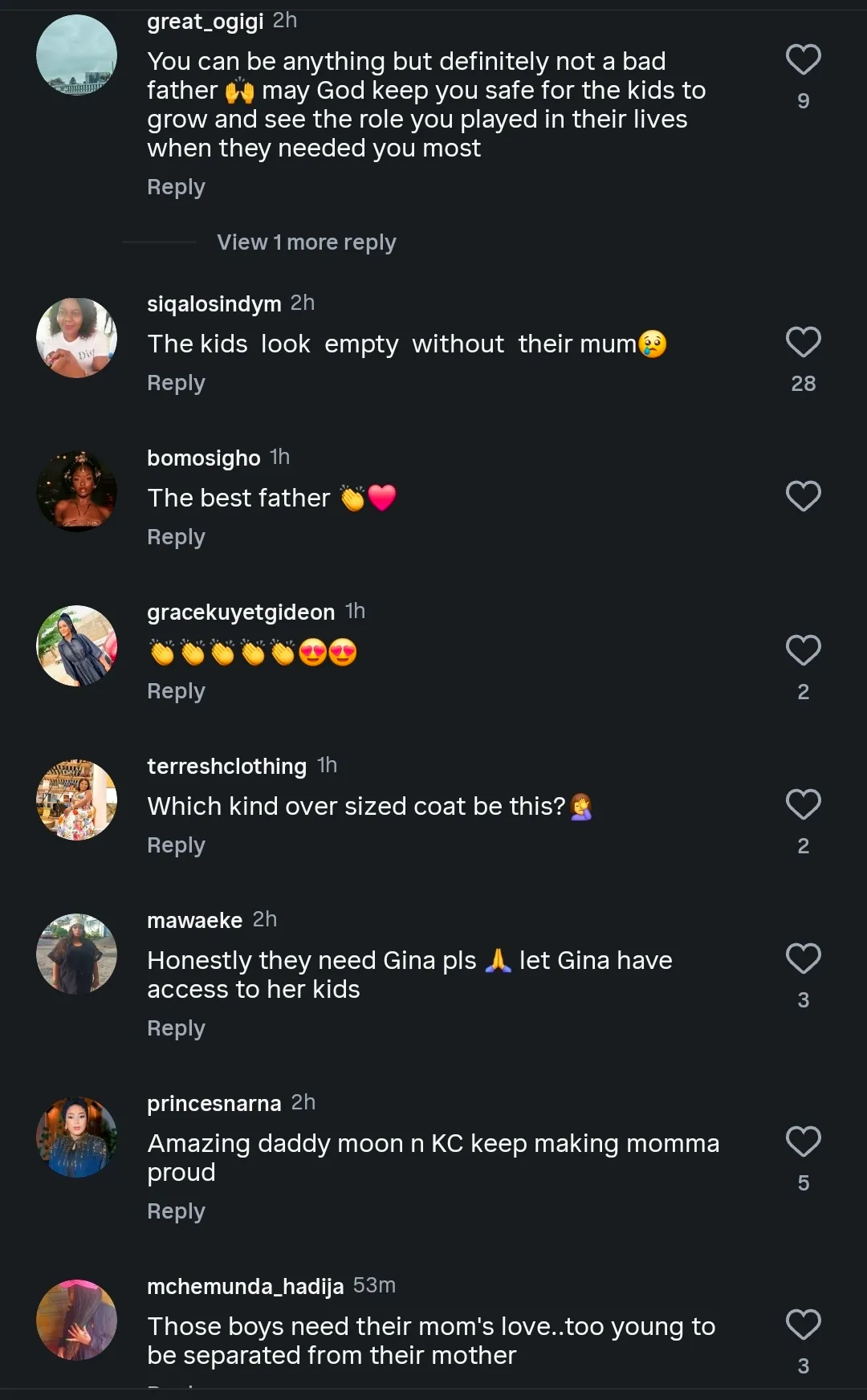867x1400 pixels.
Task: Reply to the "The best father" comment
Action: tap(176, 537)
